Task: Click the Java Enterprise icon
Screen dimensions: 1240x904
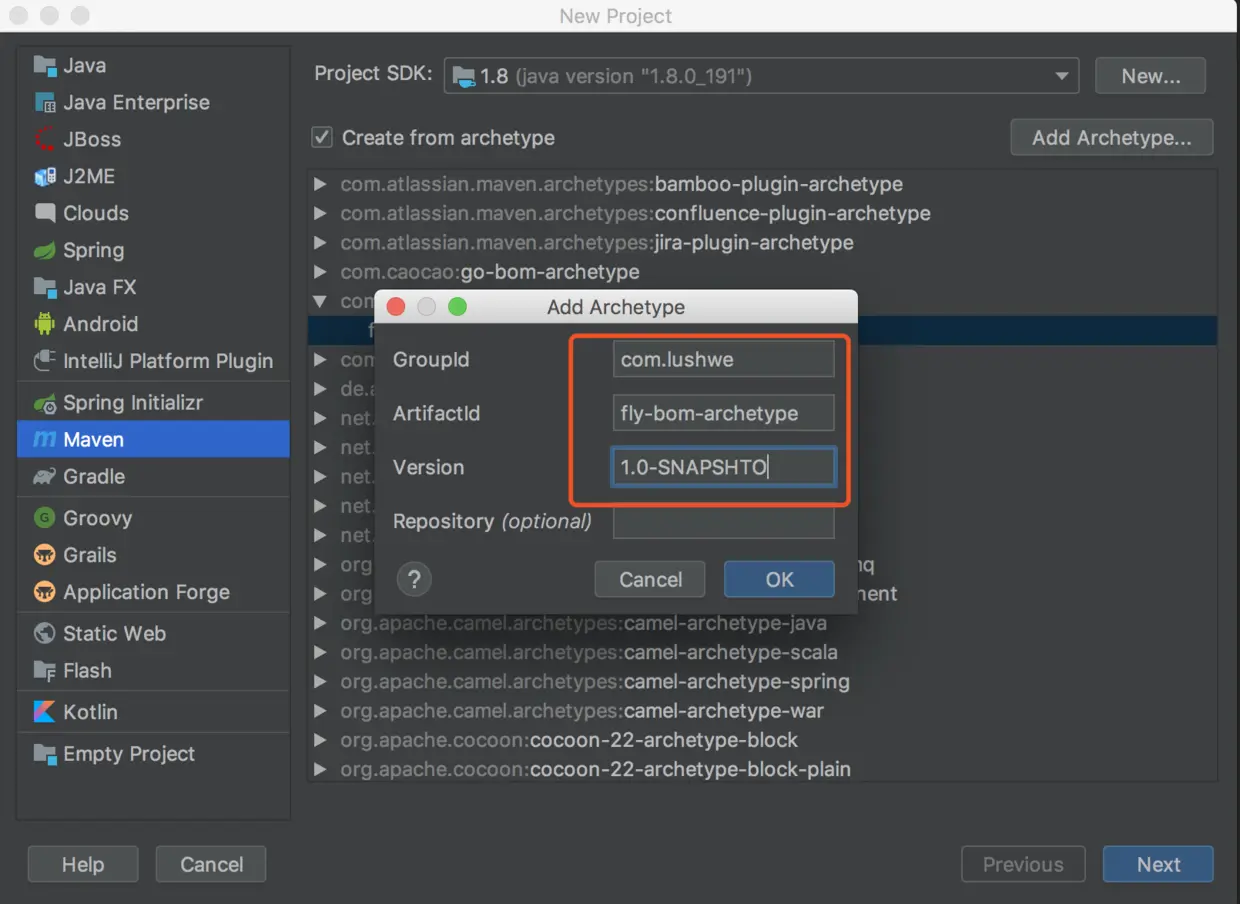Action: [45, 102]
